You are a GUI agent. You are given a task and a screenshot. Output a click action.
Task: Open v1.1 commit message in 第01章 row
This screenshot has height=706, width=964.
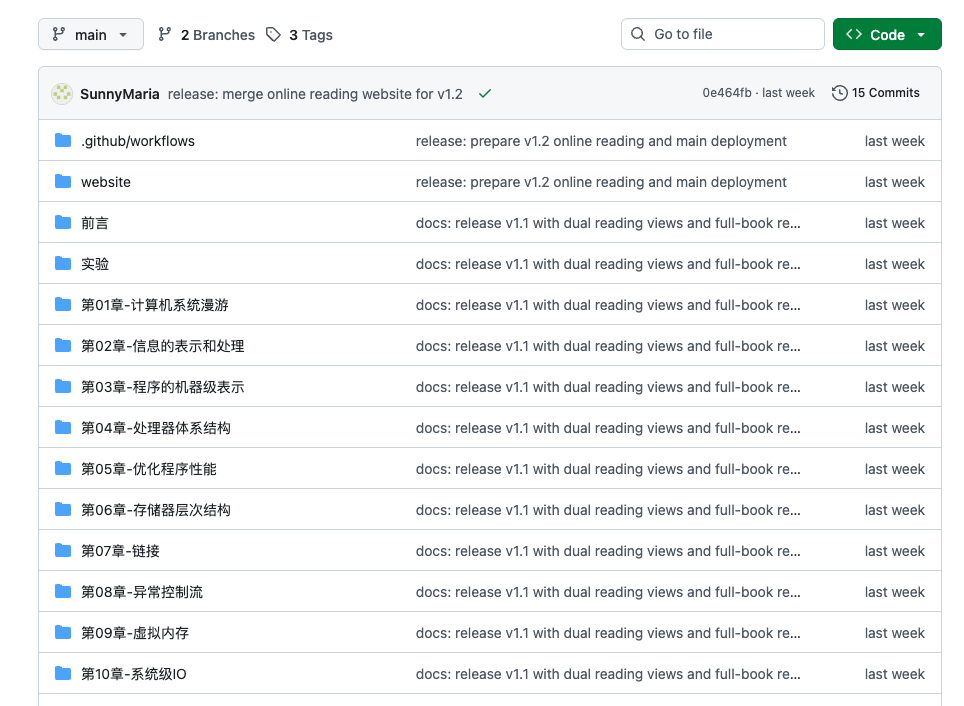pos(608,305)
